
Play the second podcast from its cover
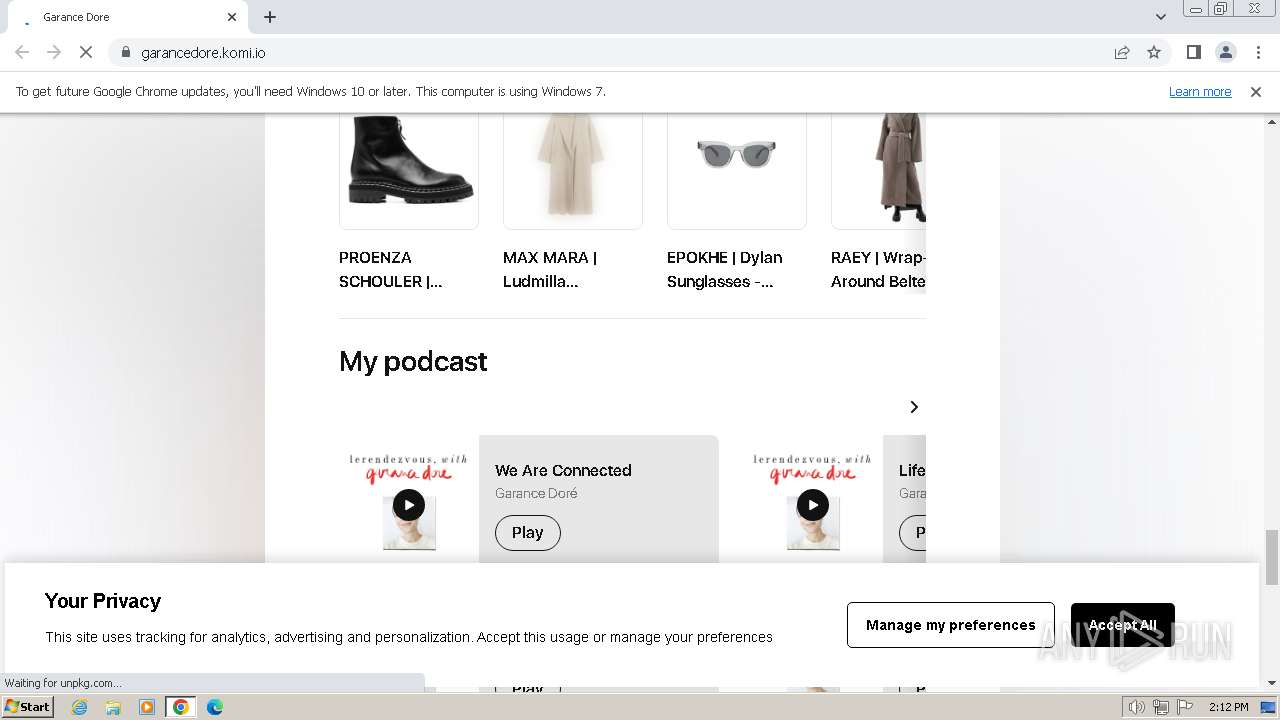[x=813, y=505]
